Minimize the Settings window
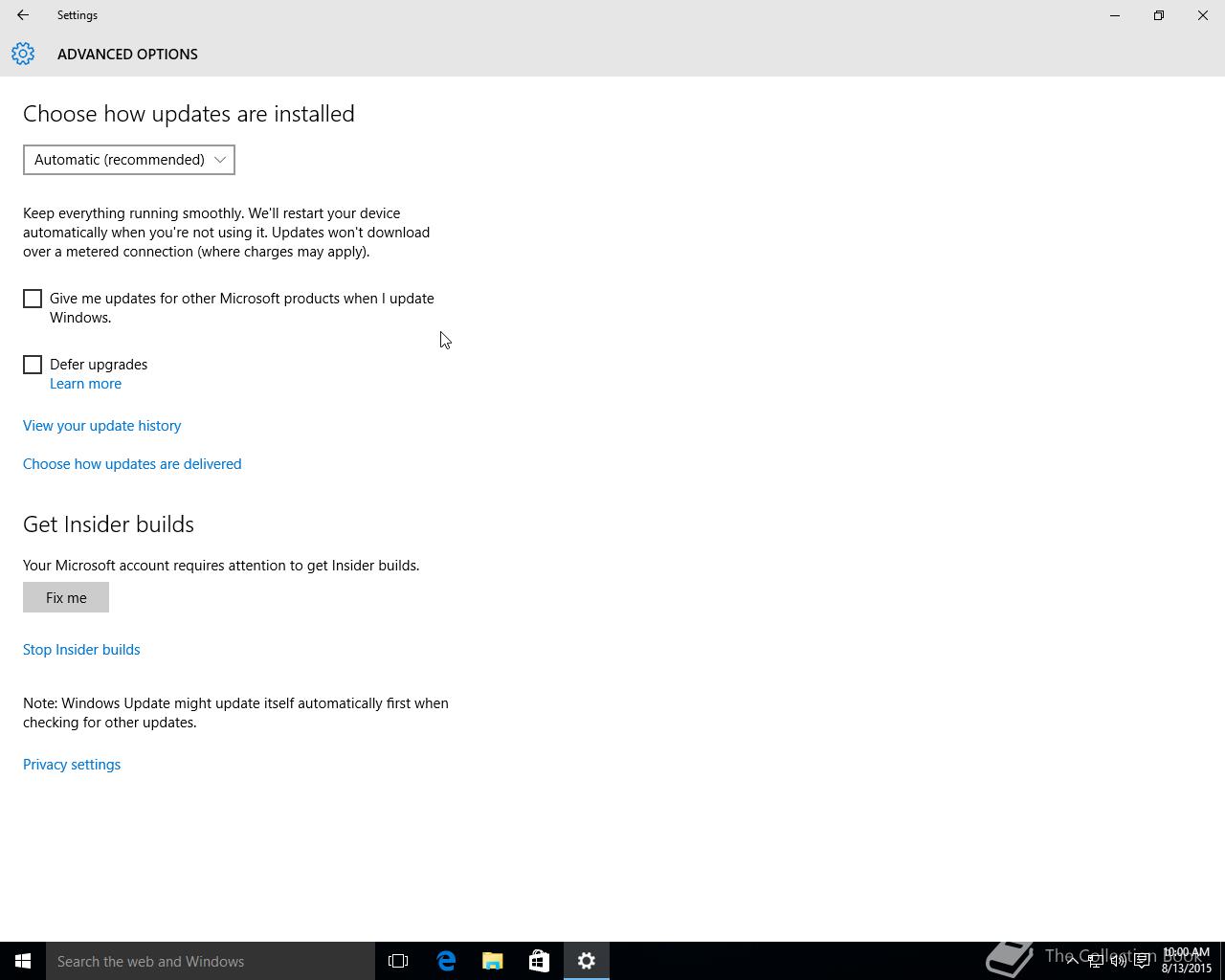 (1115, 15)
